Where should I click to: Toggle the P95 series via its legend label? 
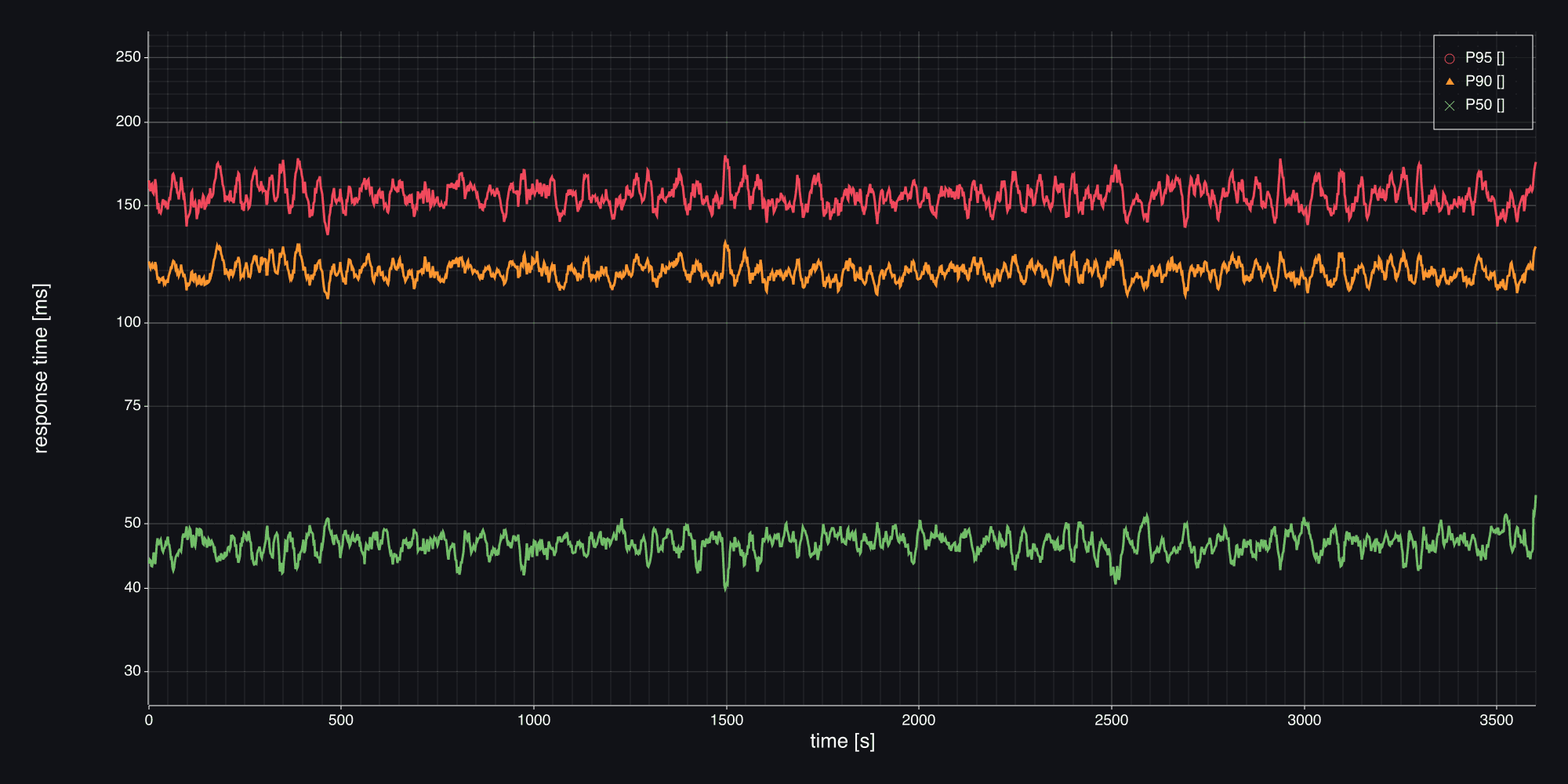click(x=1484, y=58)
